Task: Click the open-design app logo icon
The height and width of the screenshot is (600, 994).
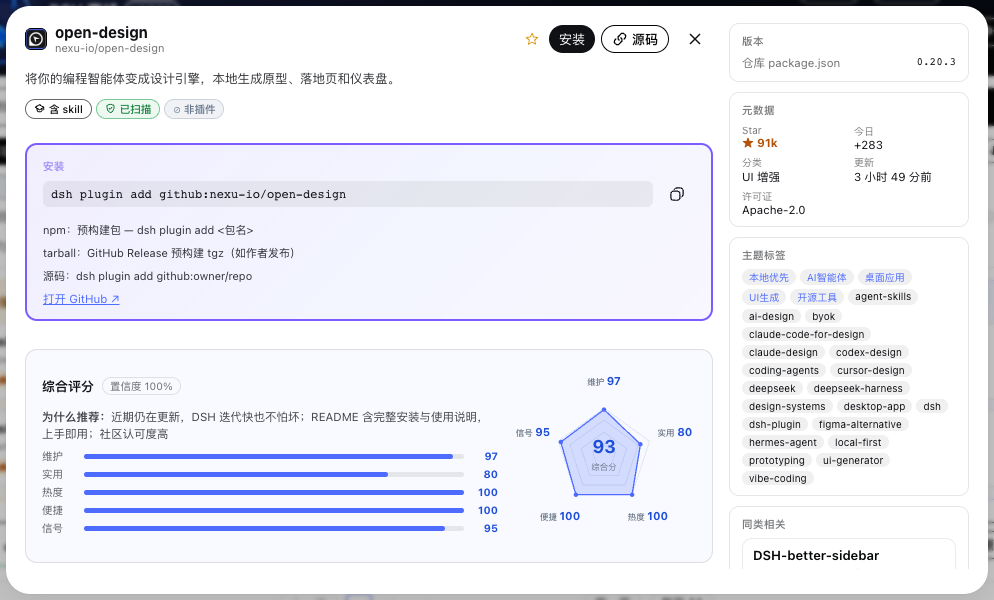Action: pos(36,39)
